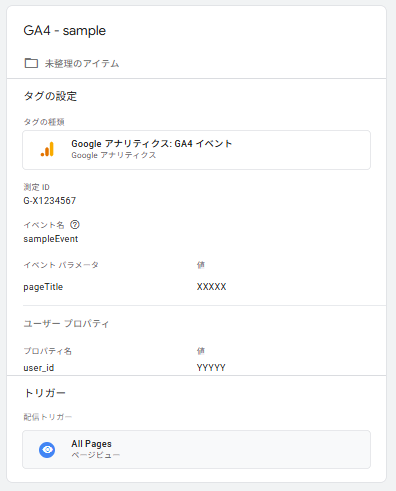
Task: Open the Google アナリティクス: GA4 イベント tag type card
Action: coord(196,150)
